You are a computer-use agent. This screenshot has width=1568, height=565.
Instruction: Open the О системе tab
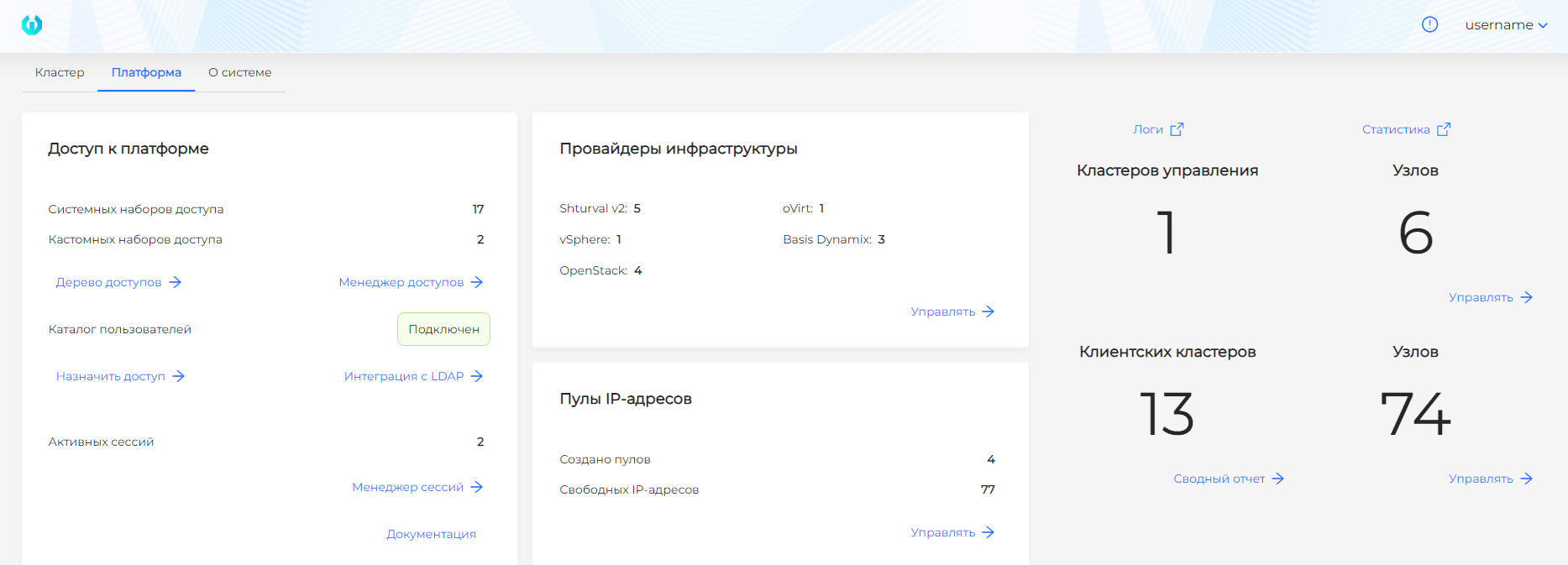240,72
